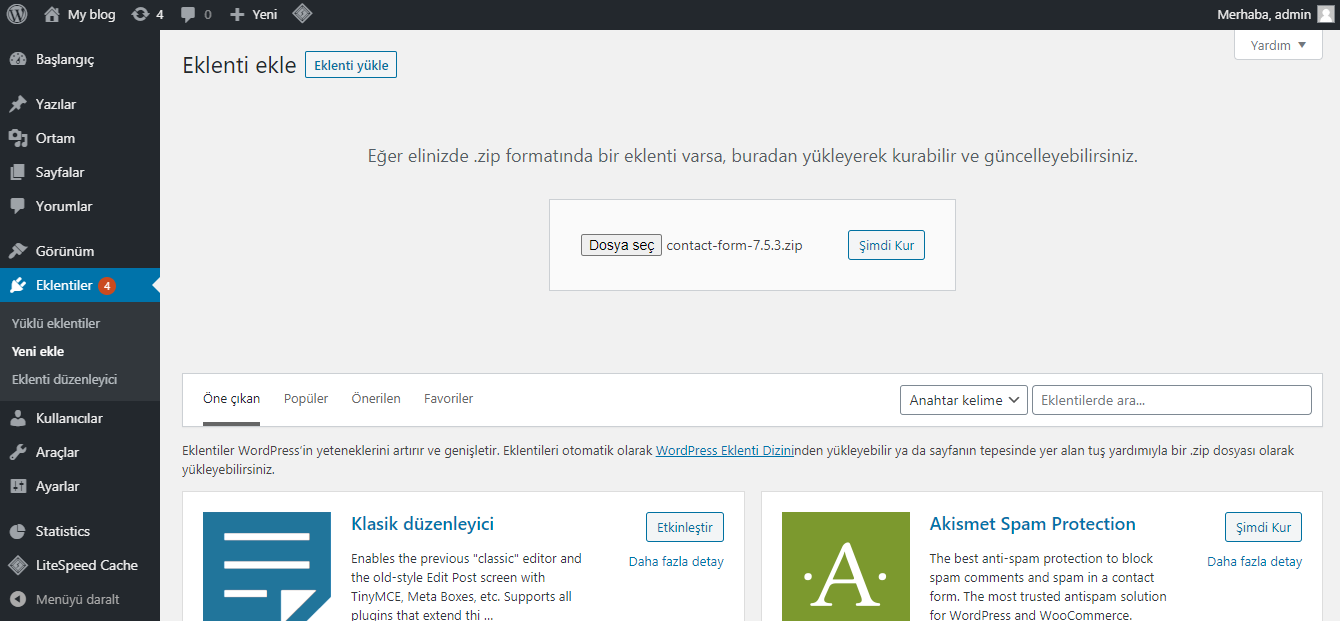Viewport: 1340px width, 621px height.
Task: Click the plus Yeni icon
Action: (x=237, y=15)
